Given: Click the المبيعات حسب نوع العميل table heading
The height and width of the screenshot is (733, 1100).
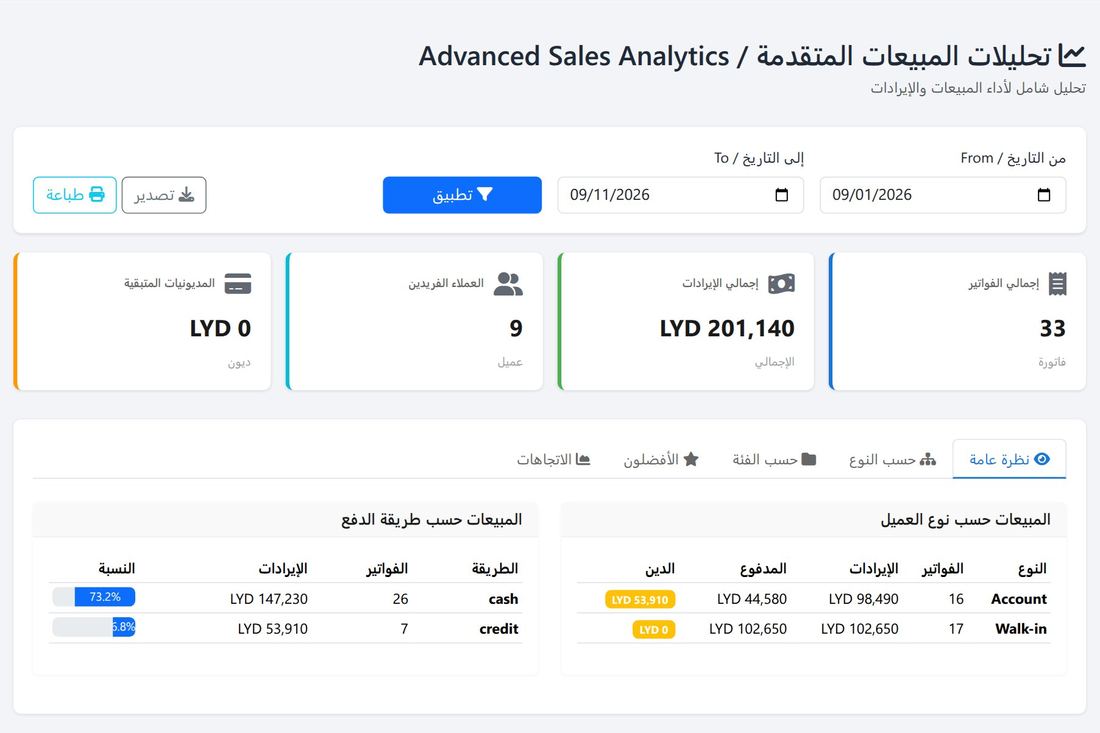Looking at the screenshot, I should click(x=965, y=520).
